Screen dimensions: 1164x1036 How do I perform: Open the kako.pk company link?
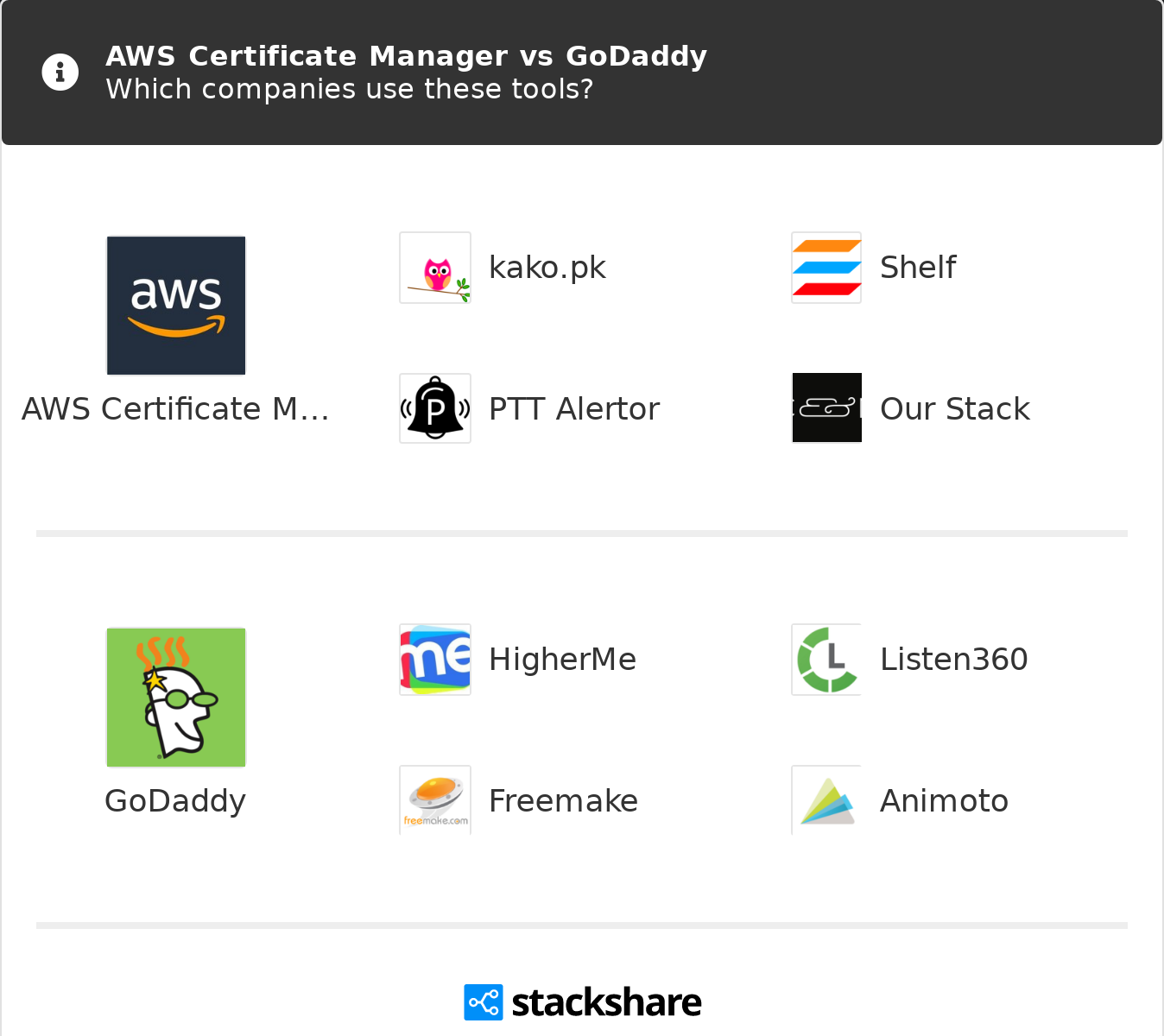(547, 268)
